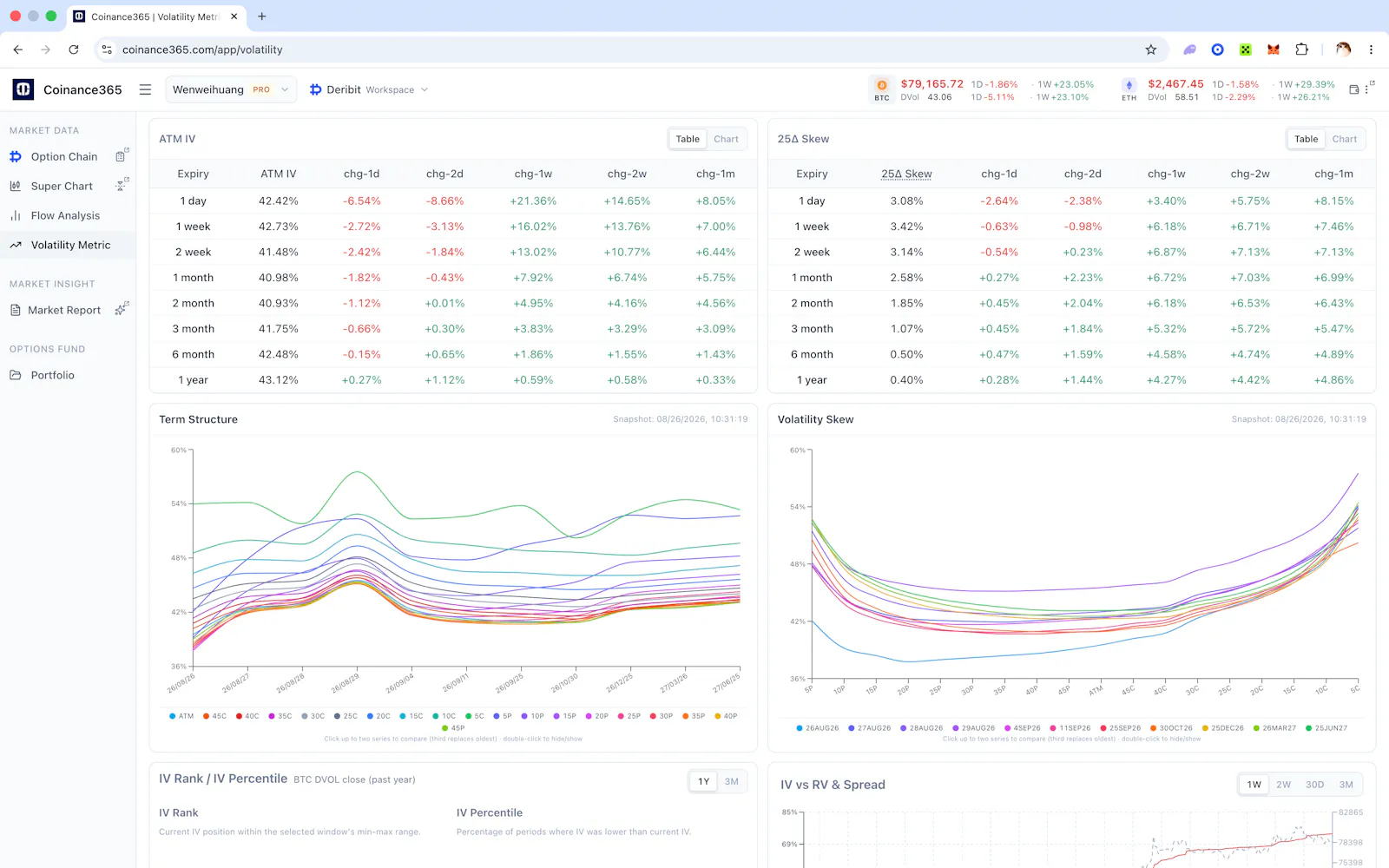
Task: Click BTC price $79,165.72
Action: tap(931, 84)
